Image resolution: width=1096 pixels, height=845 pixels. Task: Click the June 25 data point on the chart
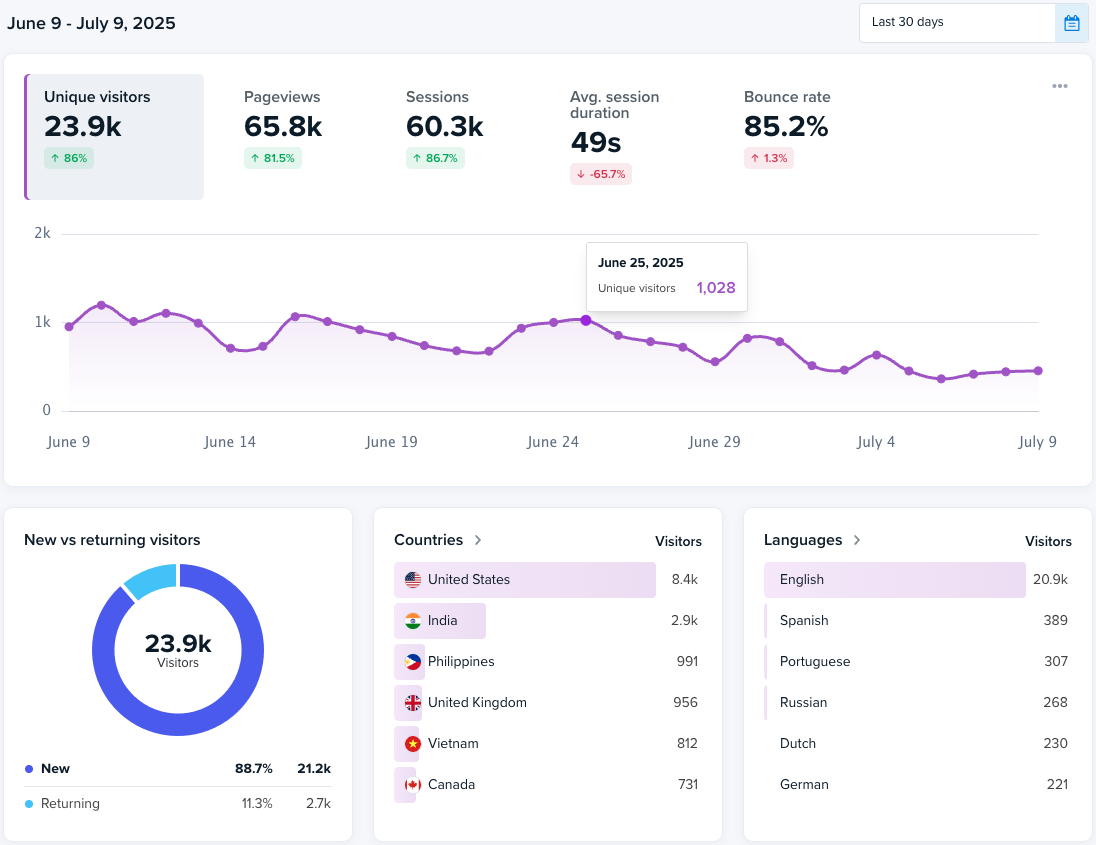click(585, 321)
